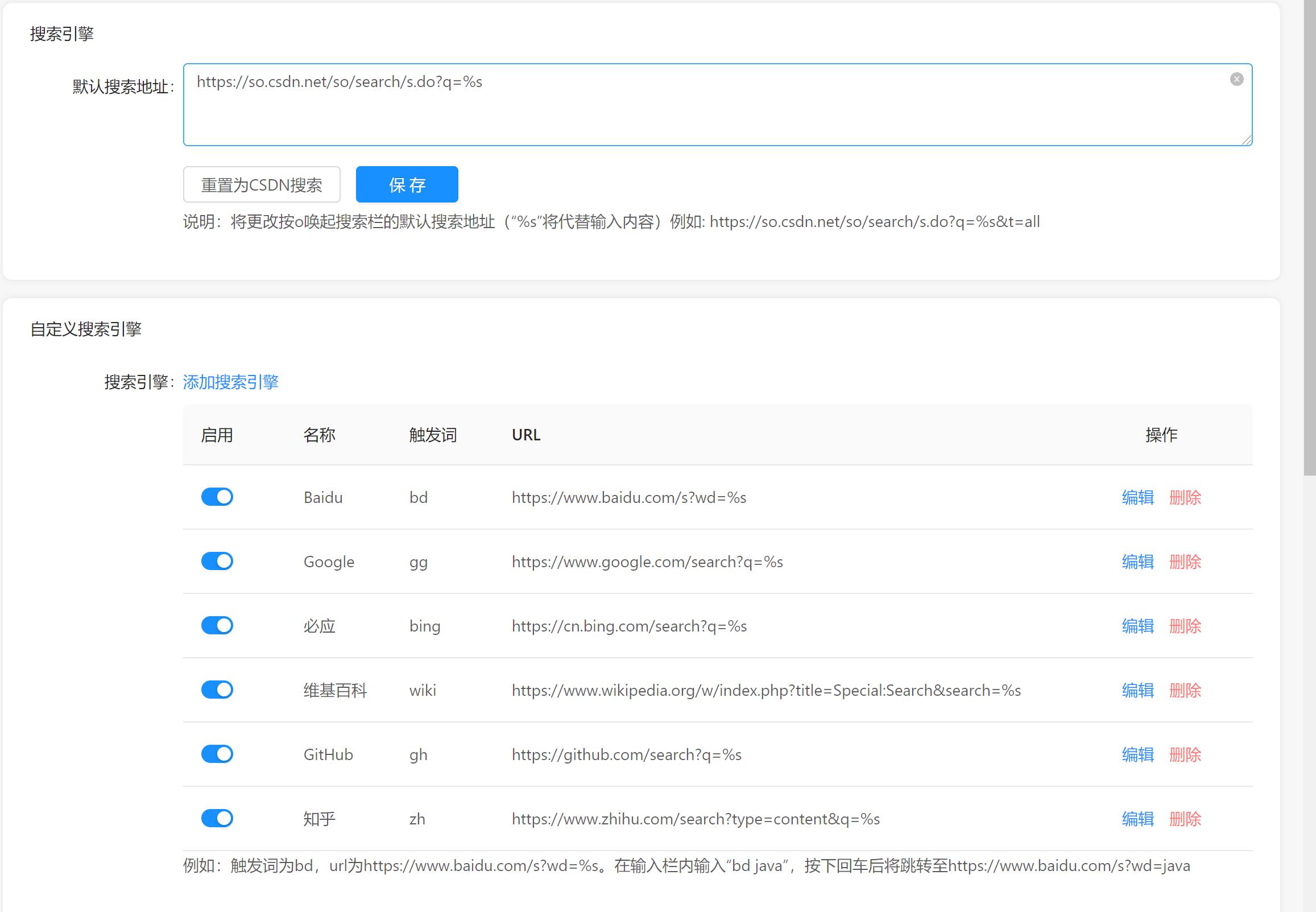
Task: Click the zhihu.com URL cell
Action: coord(696,819)
